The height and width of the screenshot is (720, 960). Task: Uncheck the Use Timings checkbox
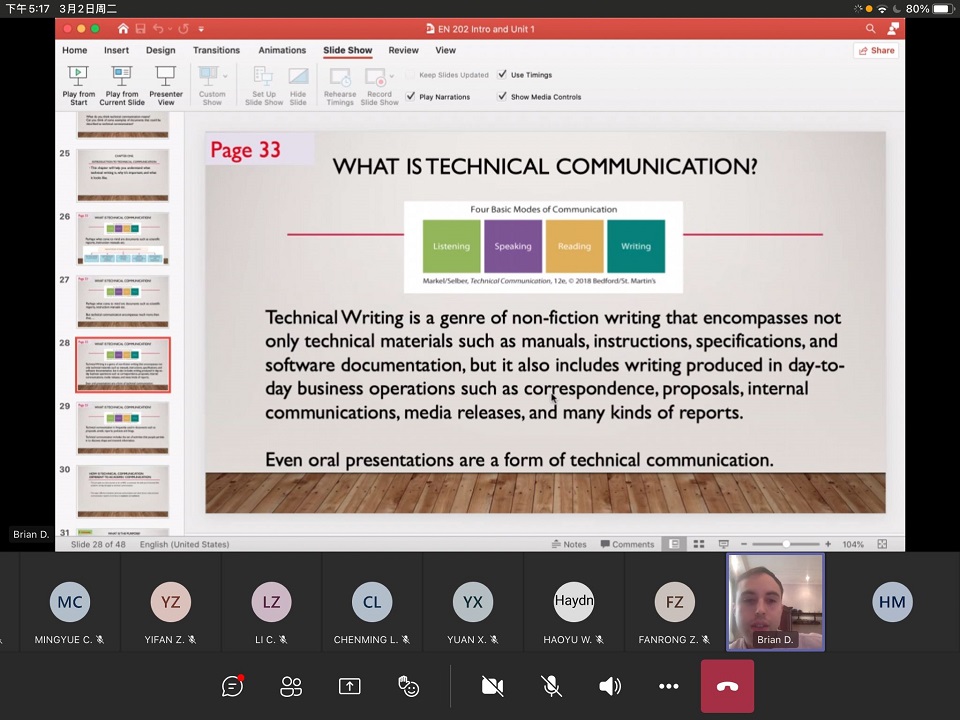502,75
